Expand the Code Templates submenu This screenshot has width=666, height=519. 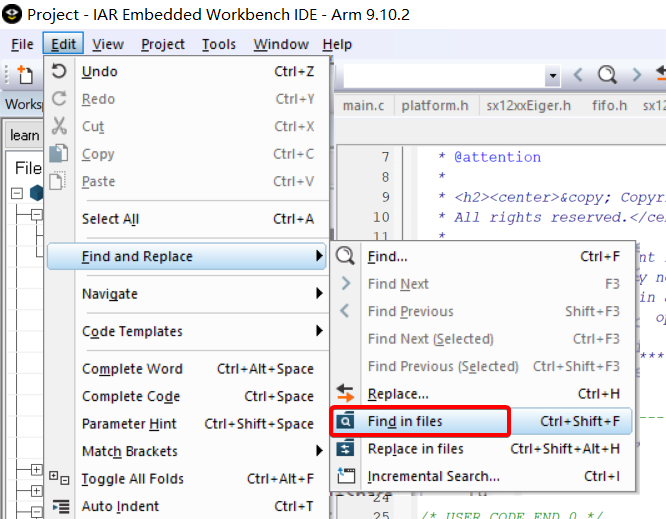pos(319,331)
